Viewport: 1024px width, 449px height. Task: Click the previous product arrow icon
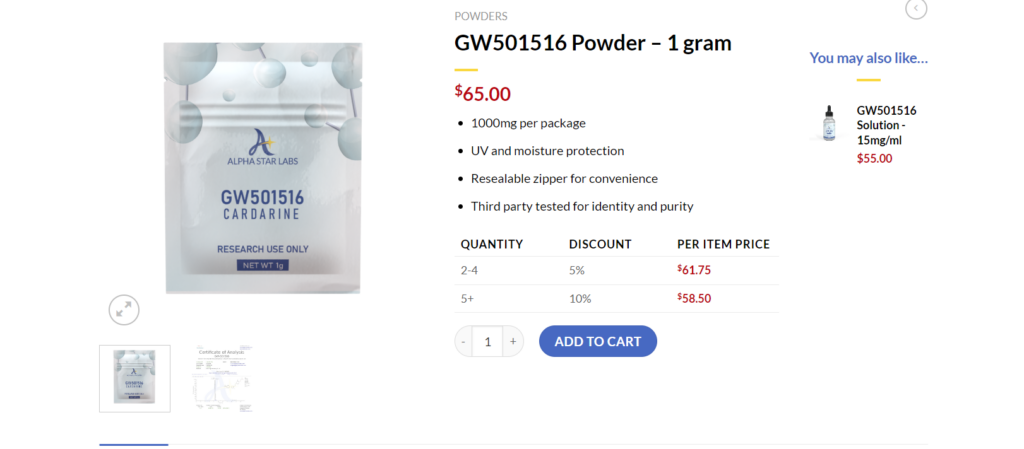tap(916, 8)
